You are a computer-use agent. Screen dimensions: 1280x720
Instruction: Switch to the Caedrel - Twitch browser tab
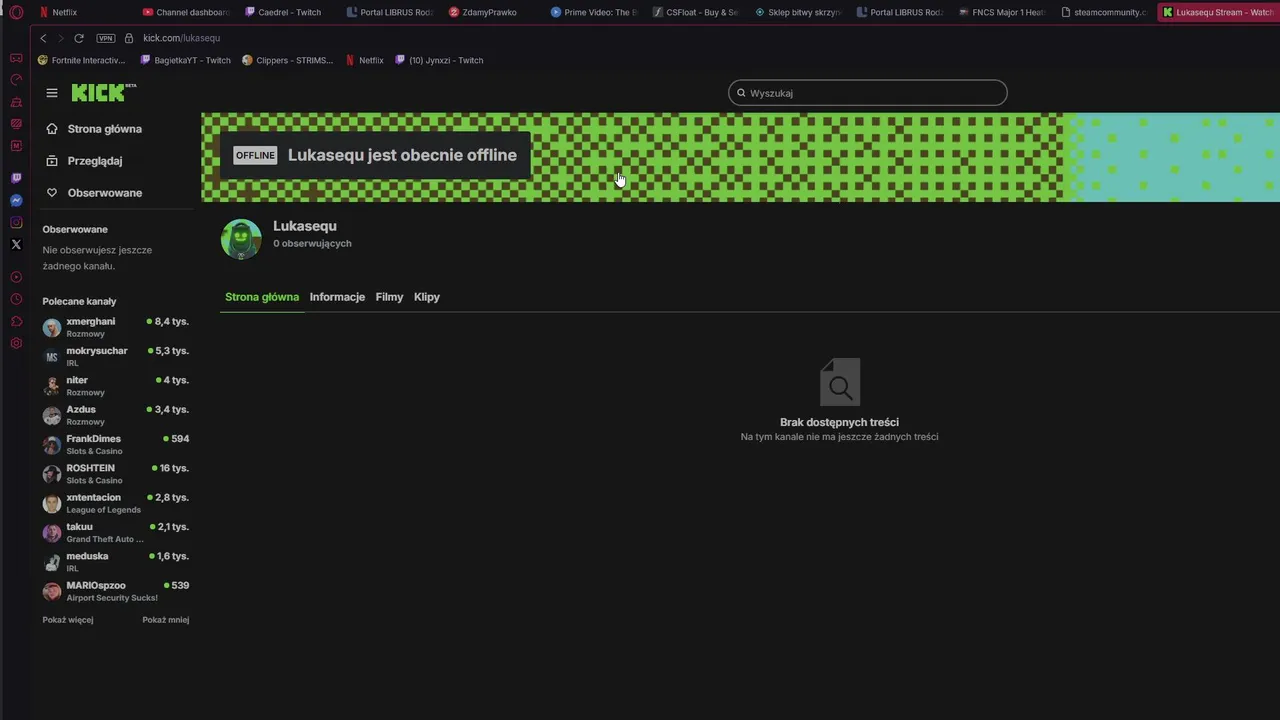pyautogui.click(x=287, y=13)
